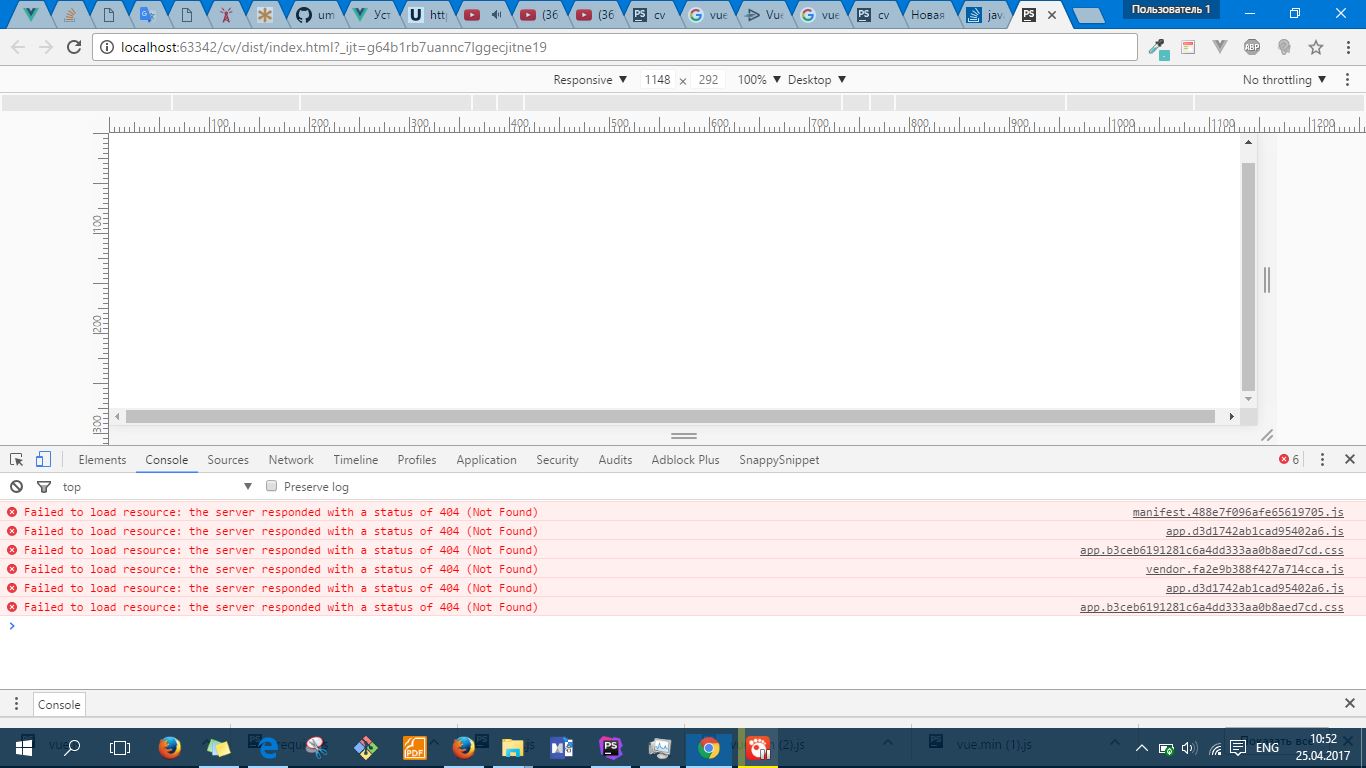Open the Adblock Plus ABP extension icon
Image resolution: width=1366 pixels, height=768 pixels.
pyautogui.click(x=1252, y=47)
